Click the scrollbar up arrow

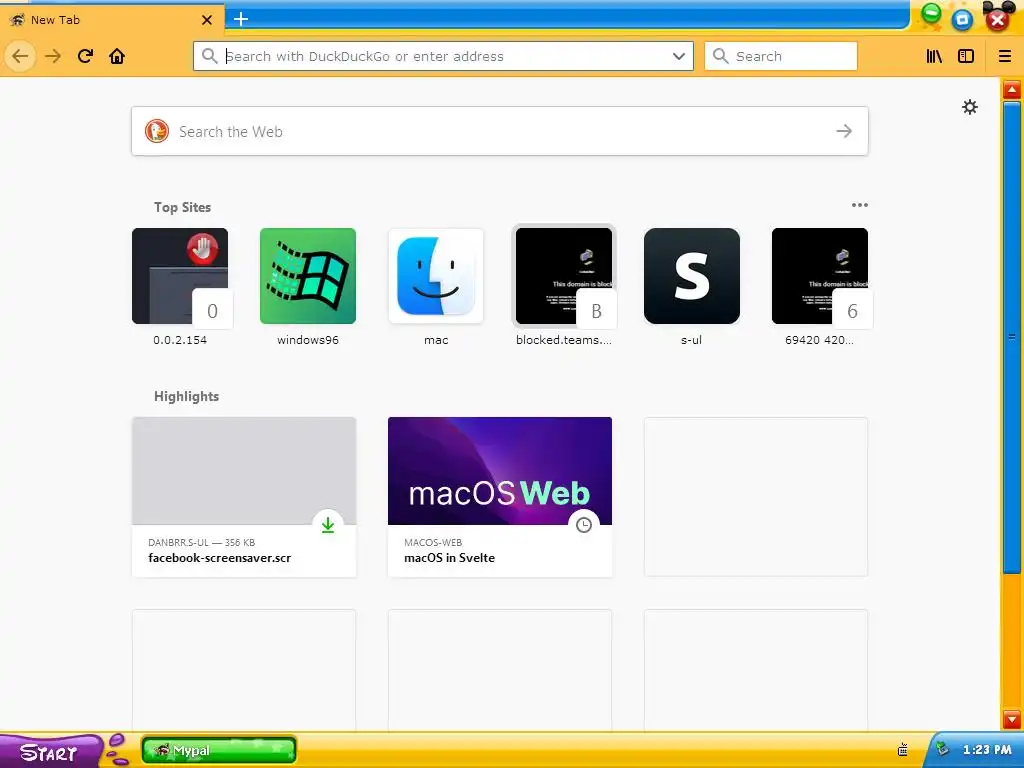(x=1012, y=89)
